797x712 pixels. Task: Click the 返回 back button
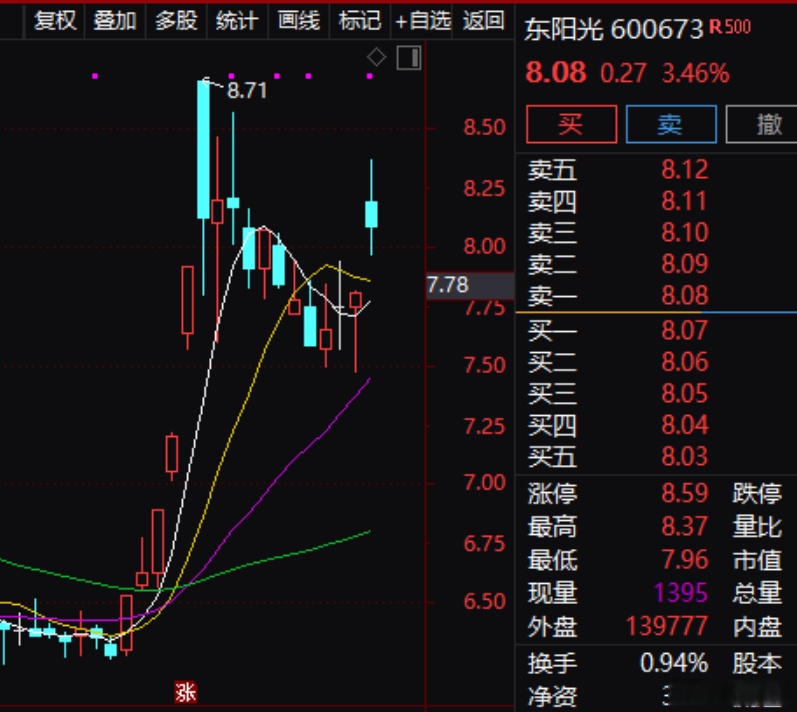(x=483, y=21)
